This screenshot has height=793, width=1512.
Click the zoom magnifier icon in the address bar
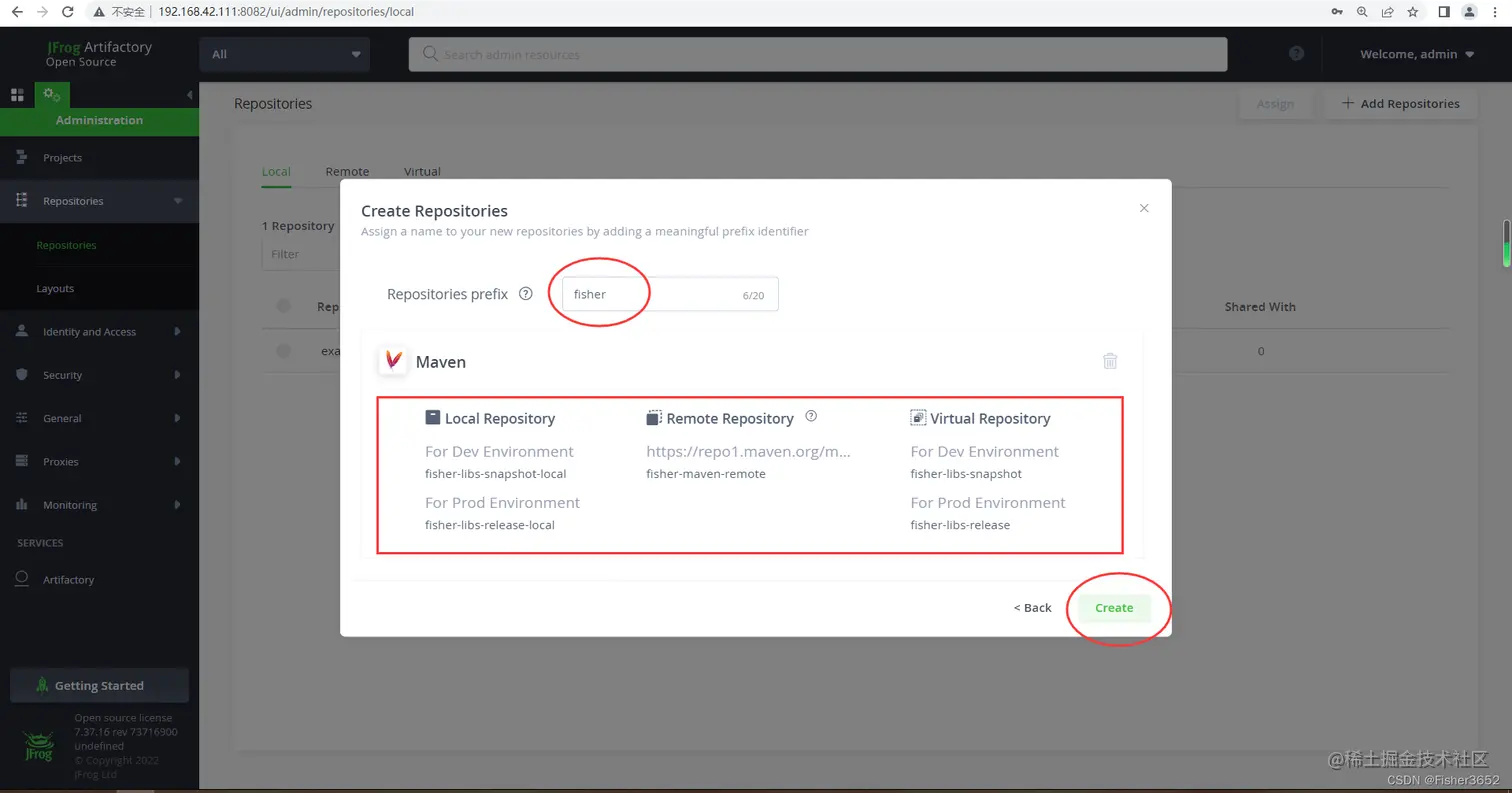coord(1362,12)
